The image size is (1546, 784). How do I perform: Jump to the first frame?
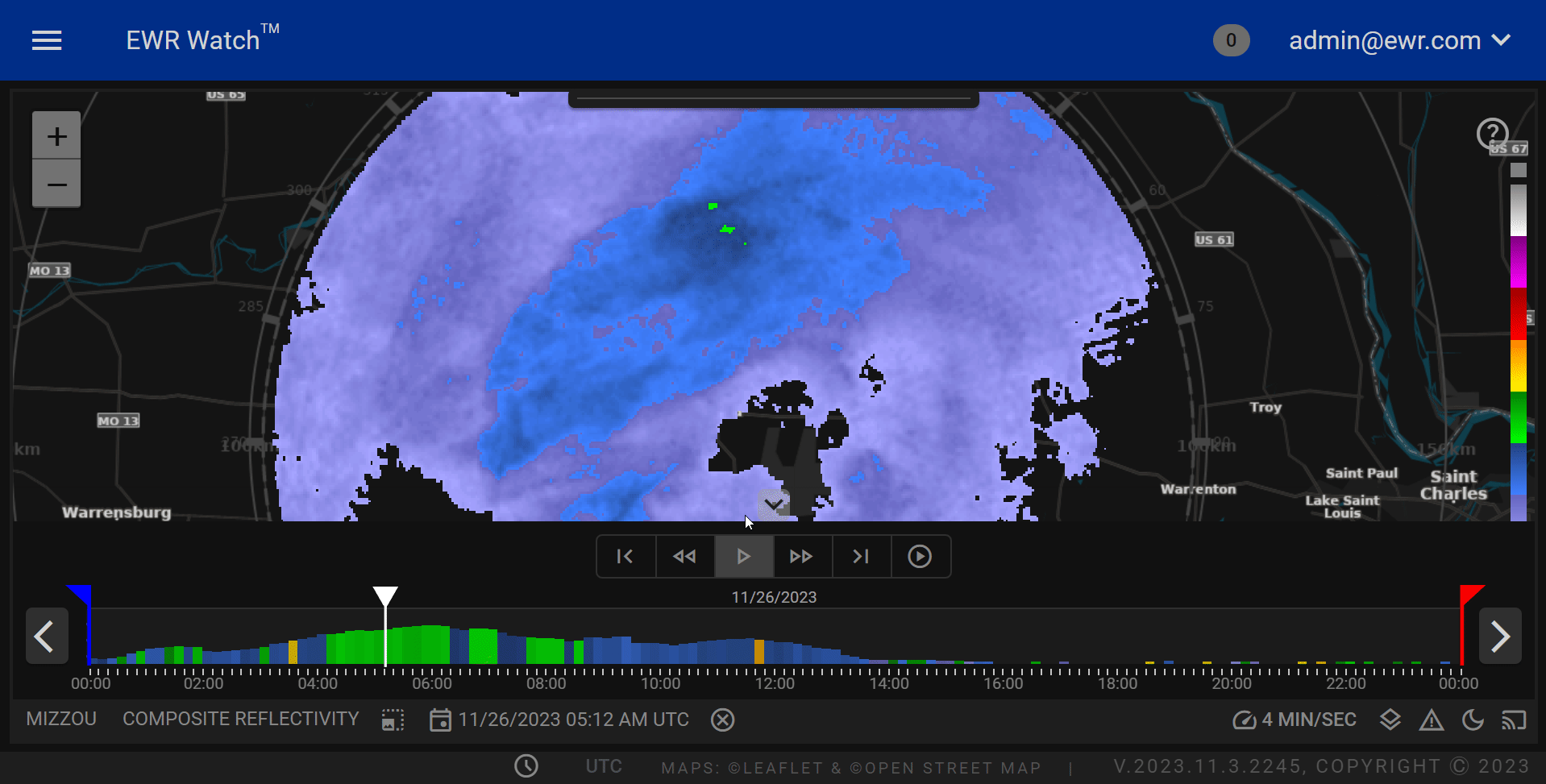pyautogui.click(x=625, y=556)
